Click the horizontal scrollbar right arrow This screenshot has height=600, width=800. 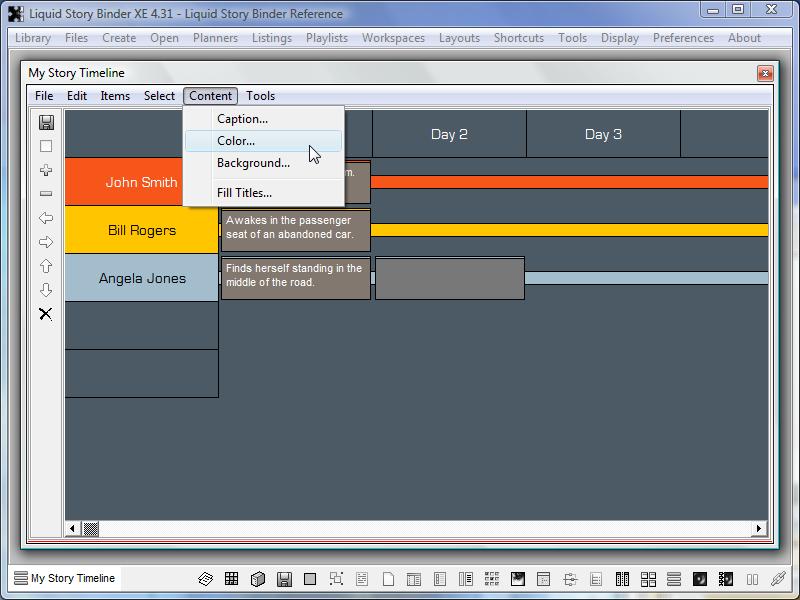[x=759, y=528]
